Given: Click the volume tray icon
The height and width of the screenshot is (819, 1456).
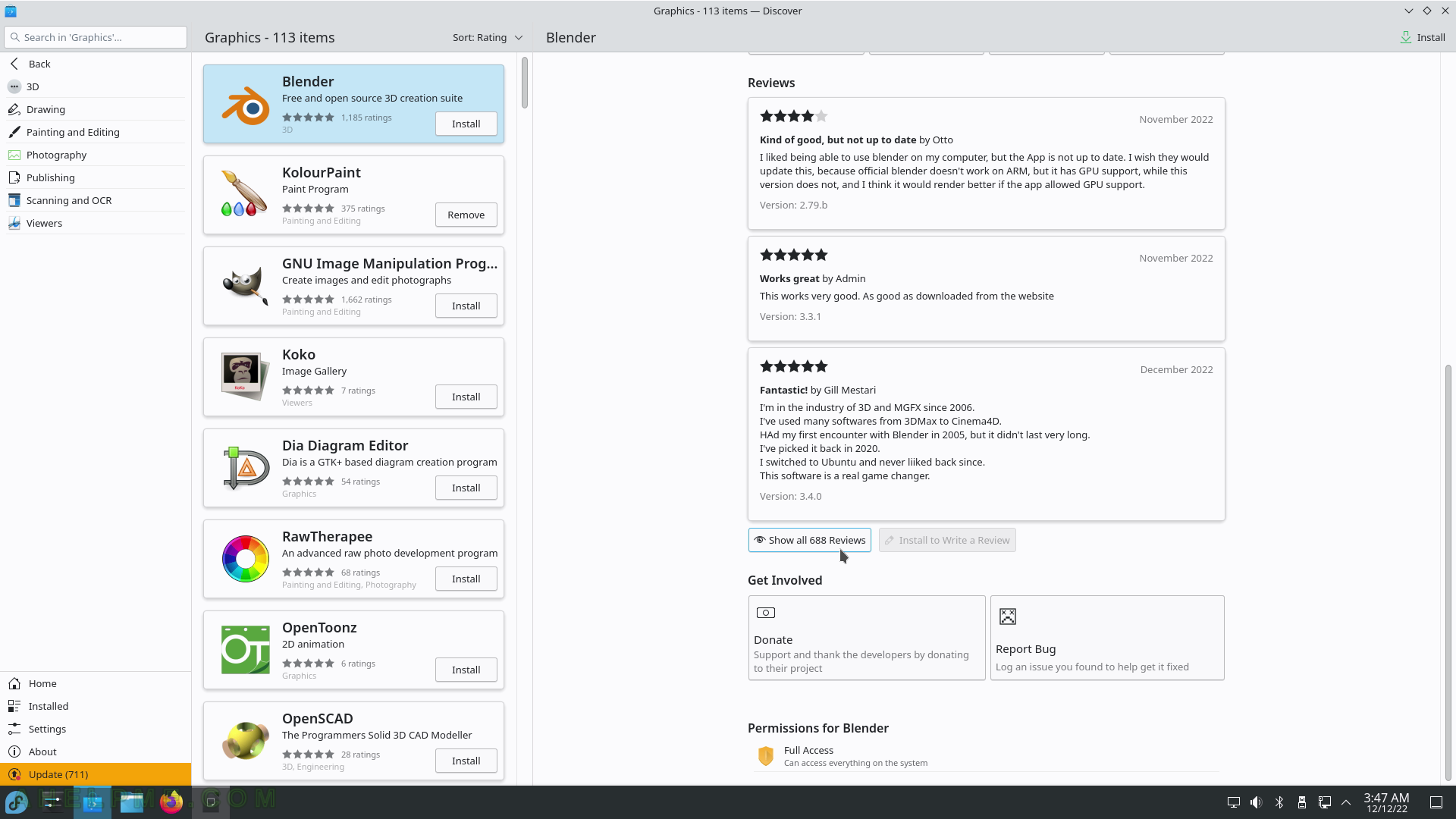Looking at the screenshot, I should pyautogui.click(x=1257, y=802).
